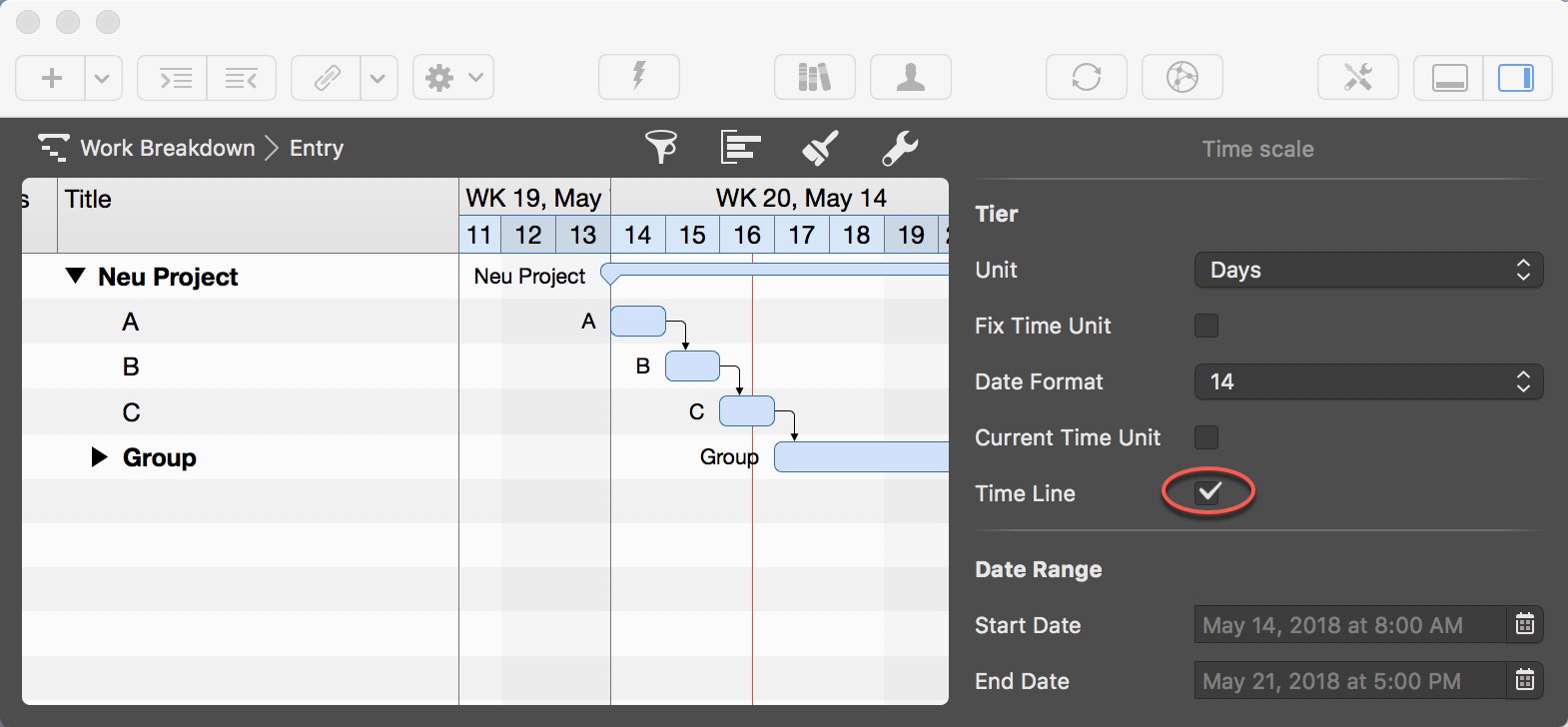Open the resources library toolbar icon
The height and width of the screenshot is (727, 1568).
point(814,77)
